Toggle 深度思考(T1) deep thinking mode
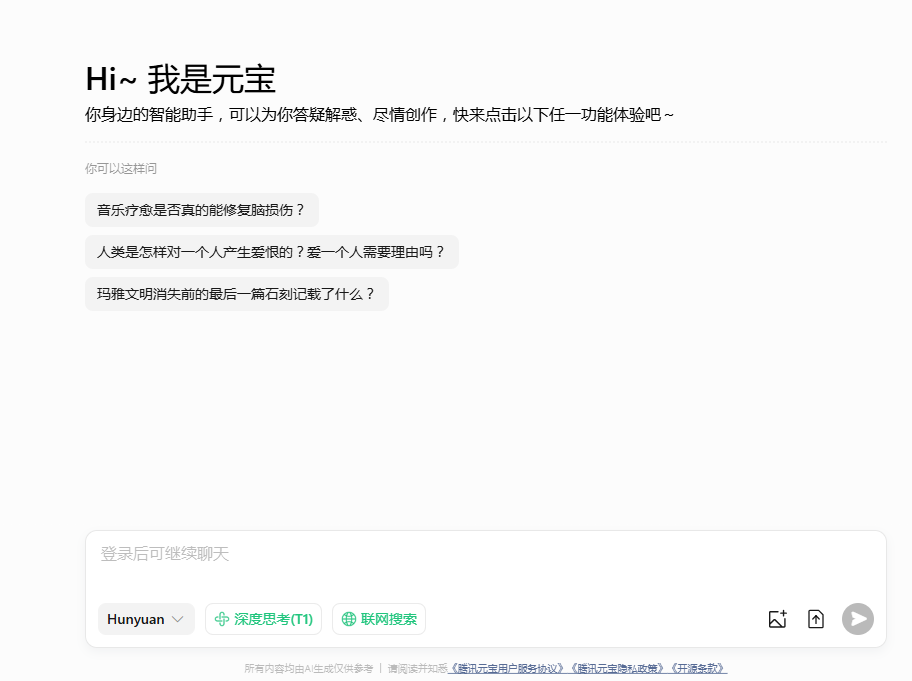912x681 pixels. click(x=263, y=619)
